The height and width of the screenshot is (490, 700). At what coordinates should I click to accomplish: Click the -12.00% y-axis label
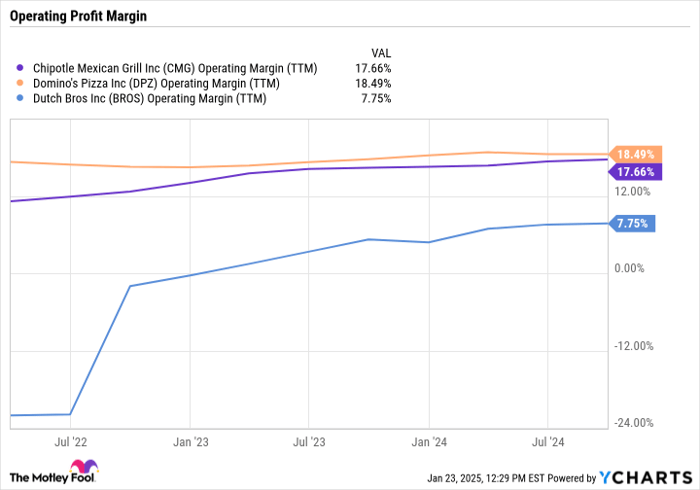tap(634, 346)
